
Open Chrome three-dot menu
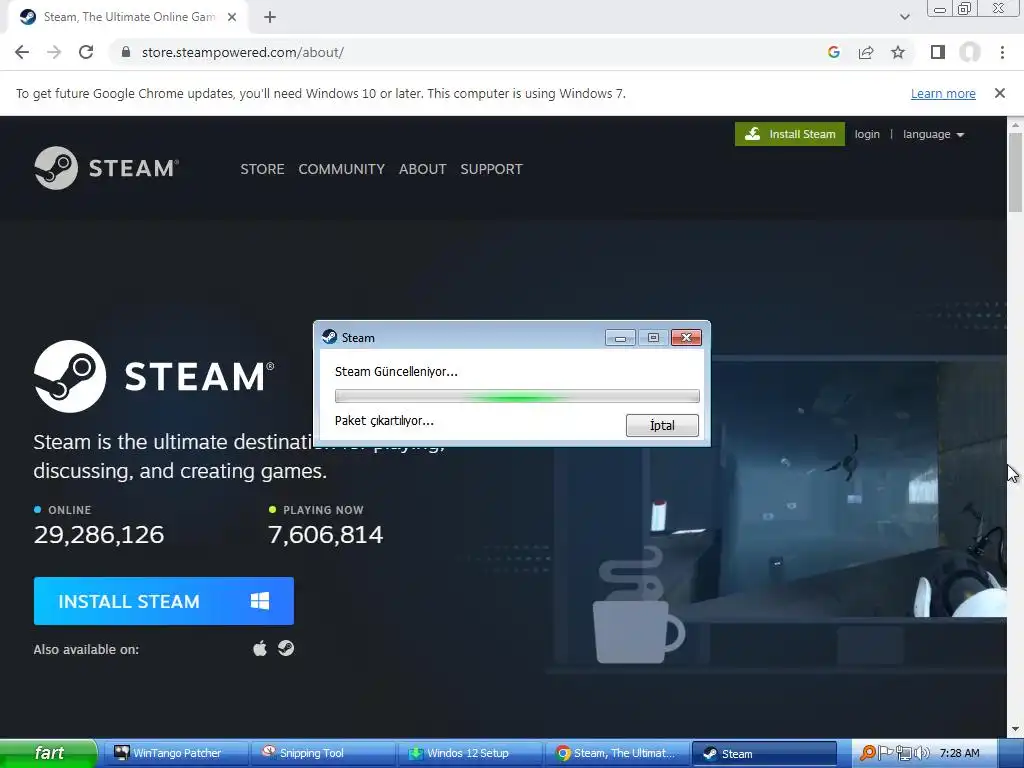(1002, 52)
